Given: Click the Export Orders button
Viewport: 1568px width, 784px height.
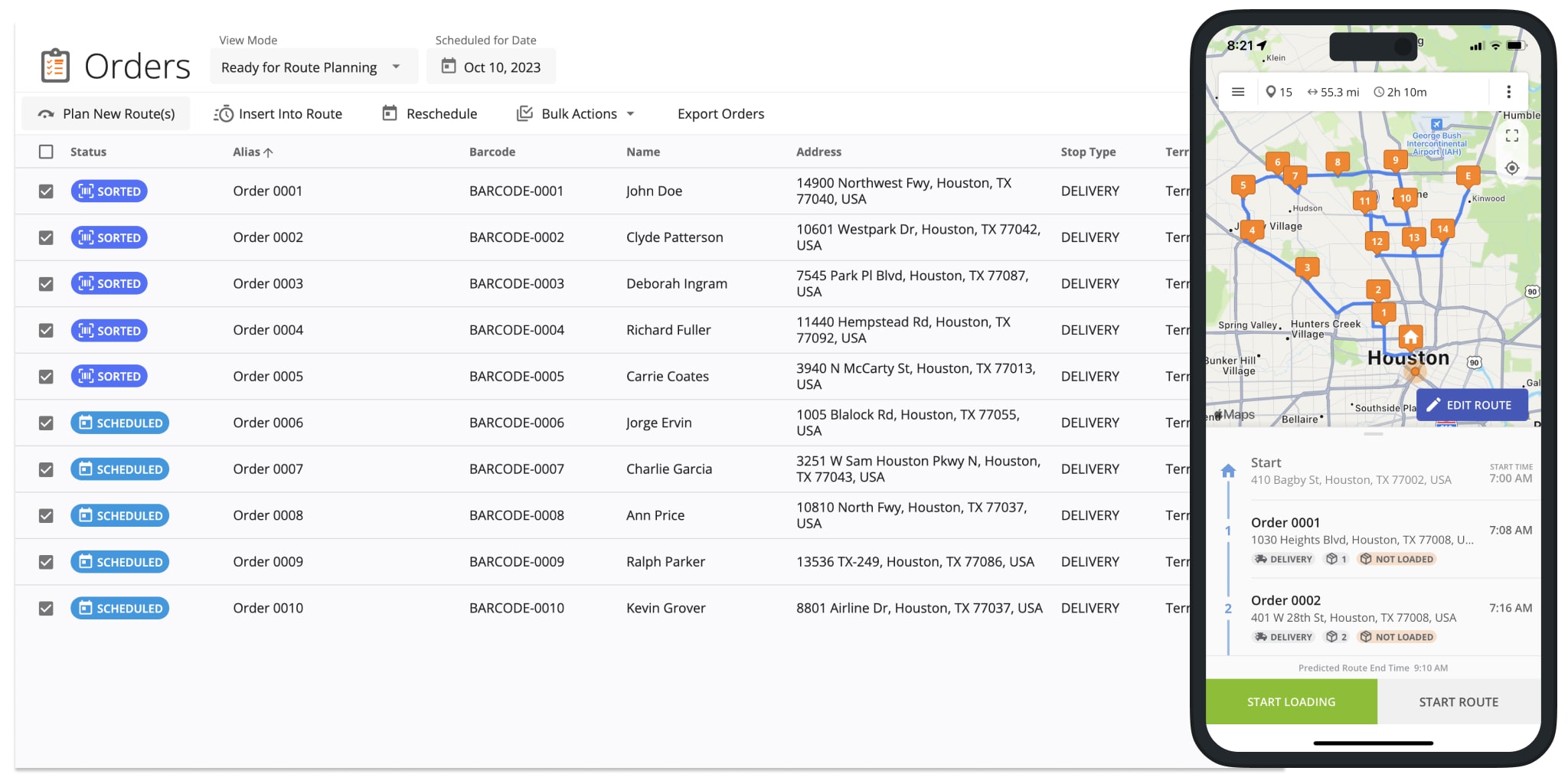Looking at the screenshot, I should coord(720,113).
